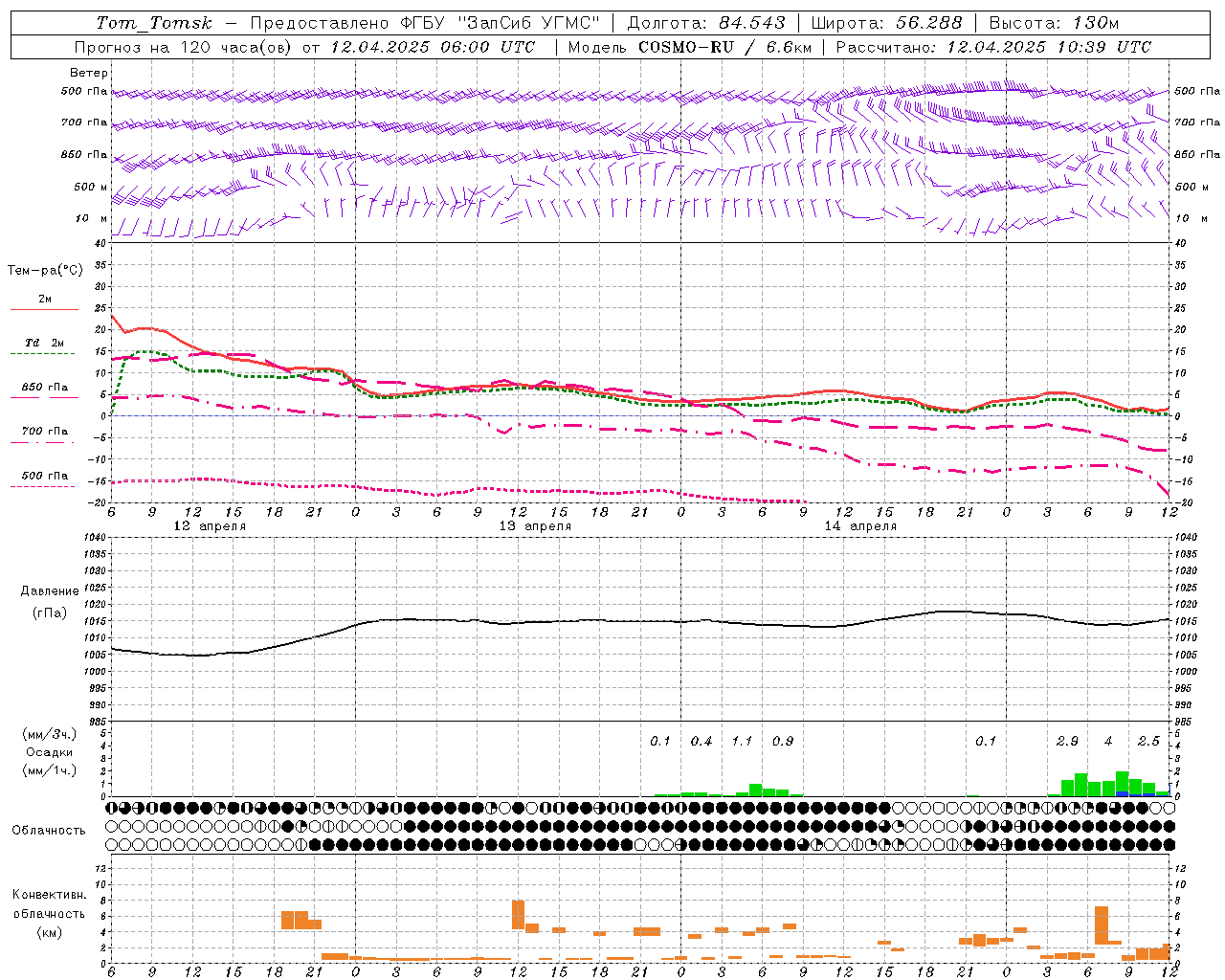Screen dimensions: 1225x980
Task: Click the "Широта: 56.288" header field
Action: [x=886, y=23]
